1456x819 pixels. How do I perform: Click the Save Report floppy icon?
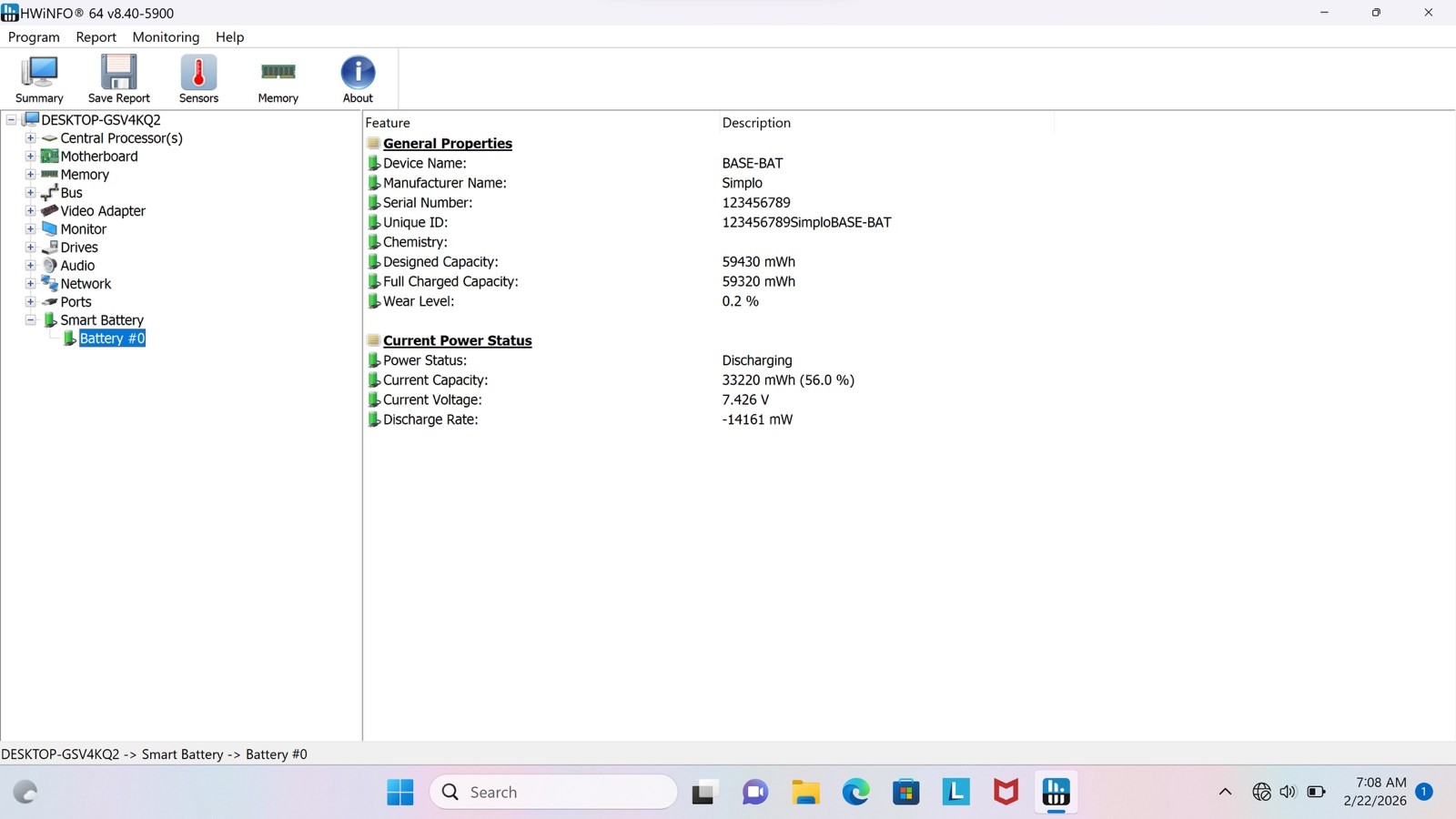coord(119,79)
